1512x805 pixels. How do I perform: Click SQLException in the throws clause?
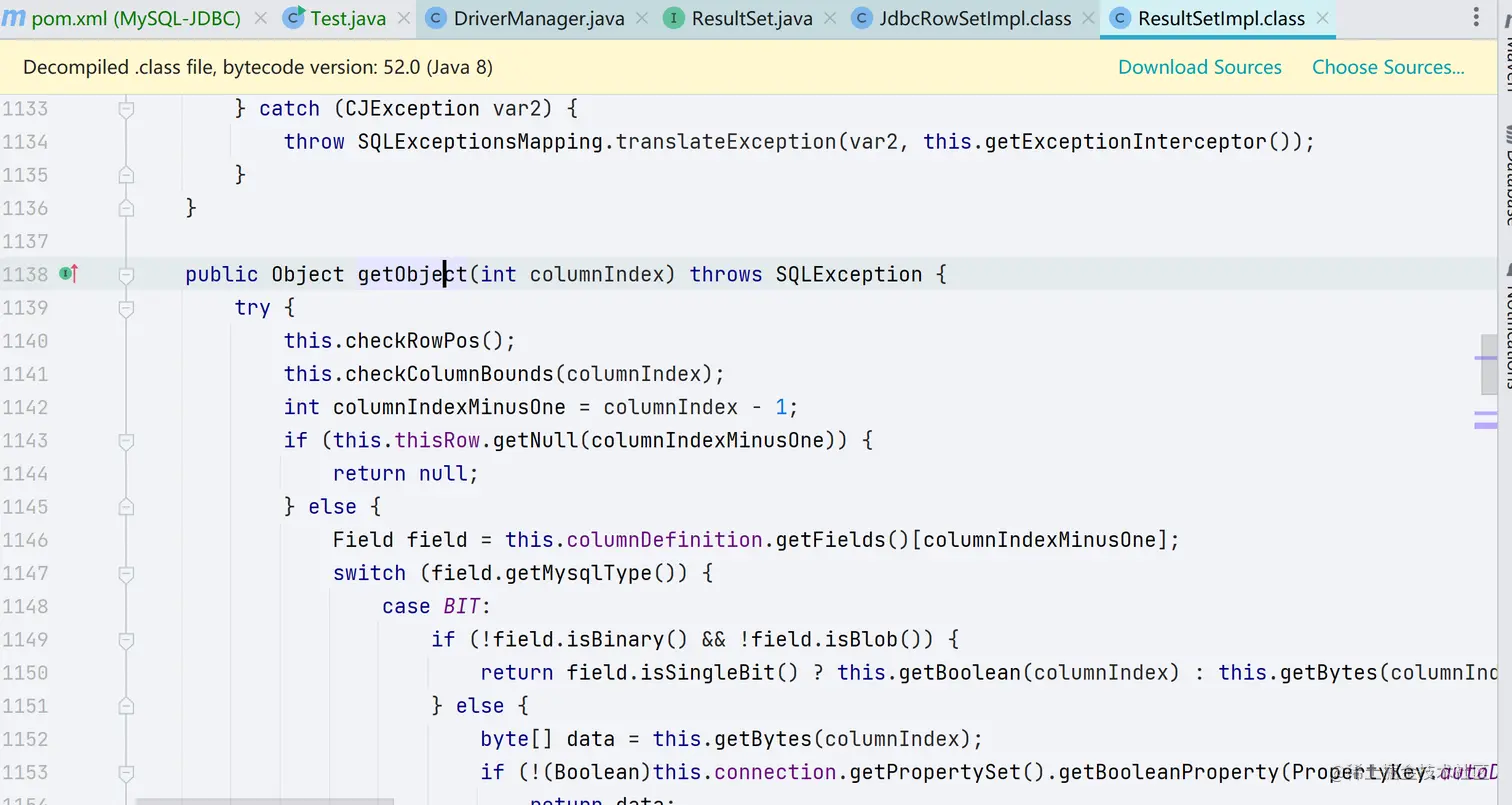(849, 273)
